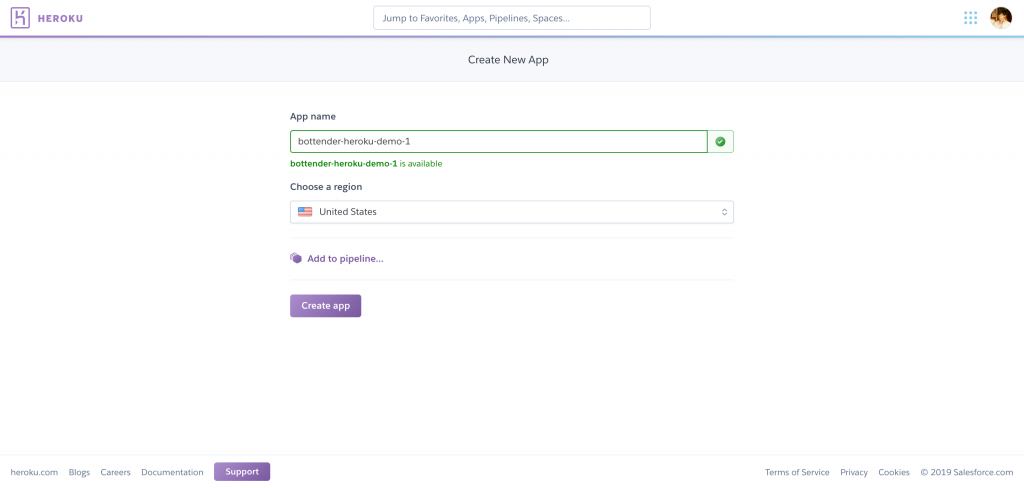Click the App name input field
This screenshot has height=488, width=1024.
[498, 141]
